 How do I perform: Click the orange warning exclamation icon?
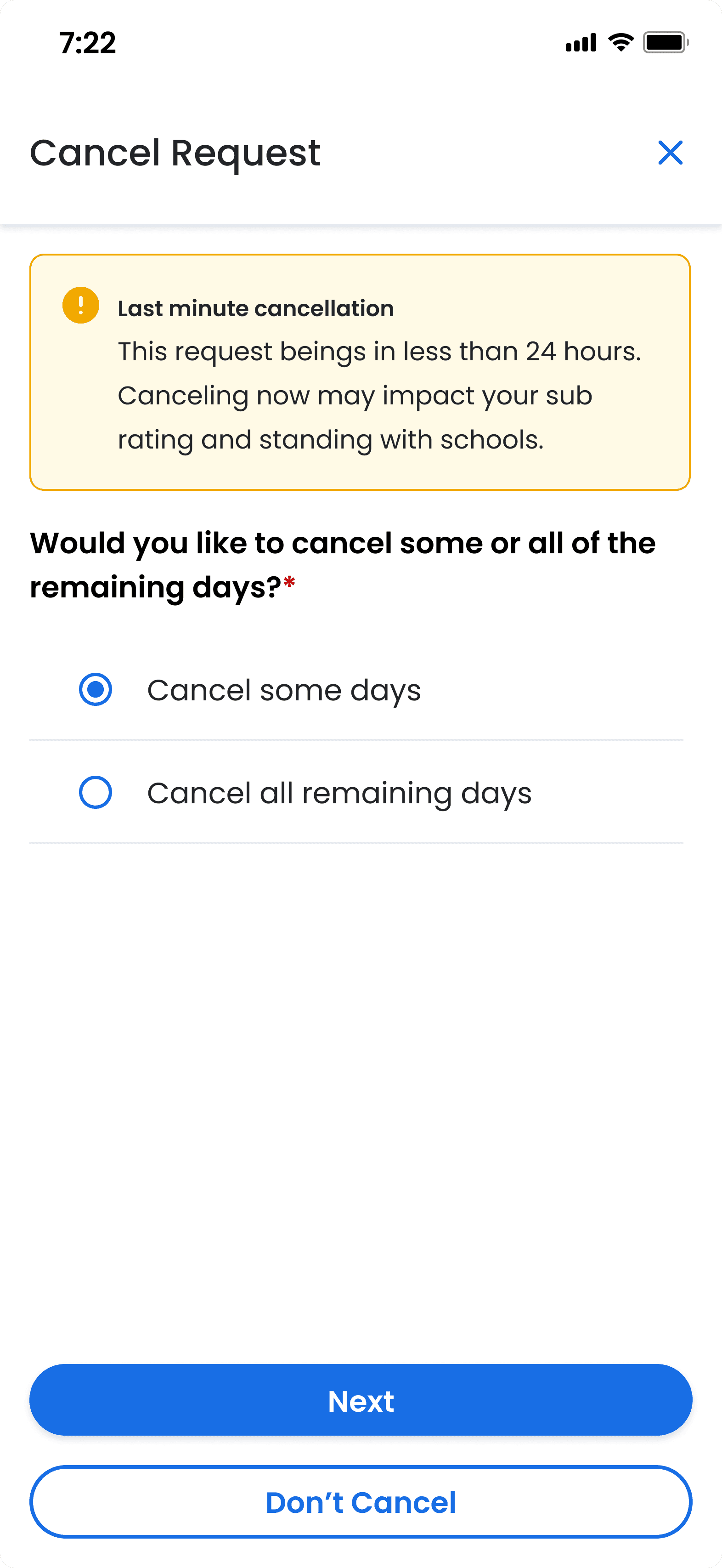click(81, 305)
